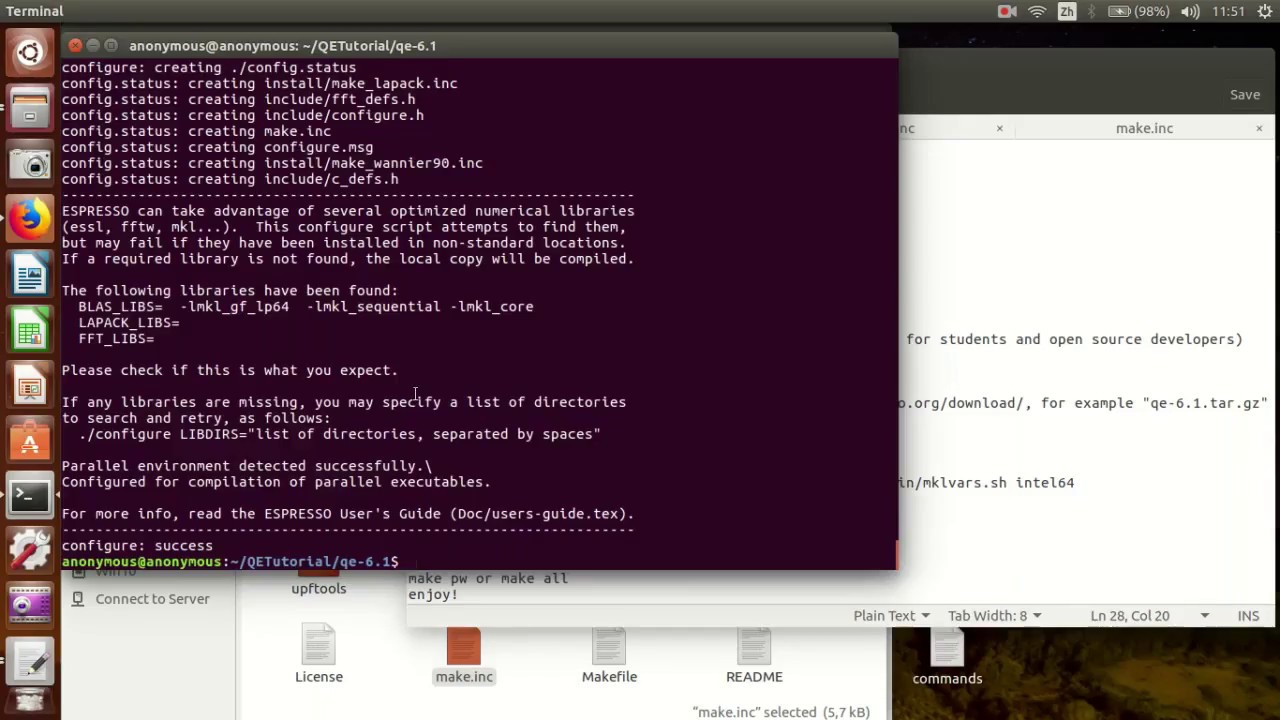
Task: Open the sound volume indicator
Action: pos(1190,11)
